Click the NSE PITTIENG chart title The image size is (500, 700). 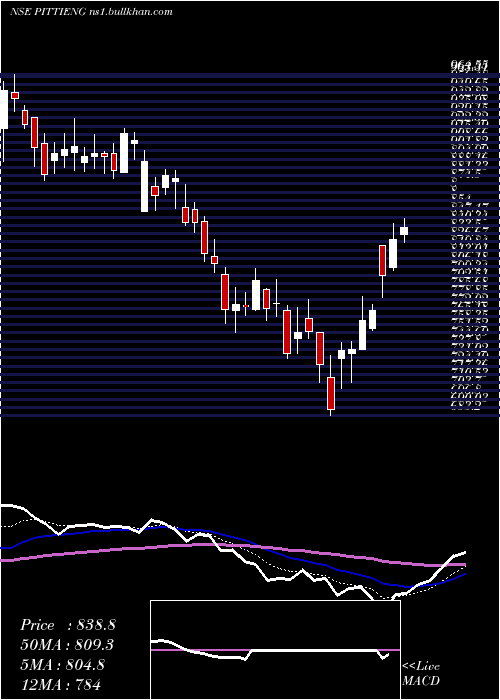tap(91, 12)
